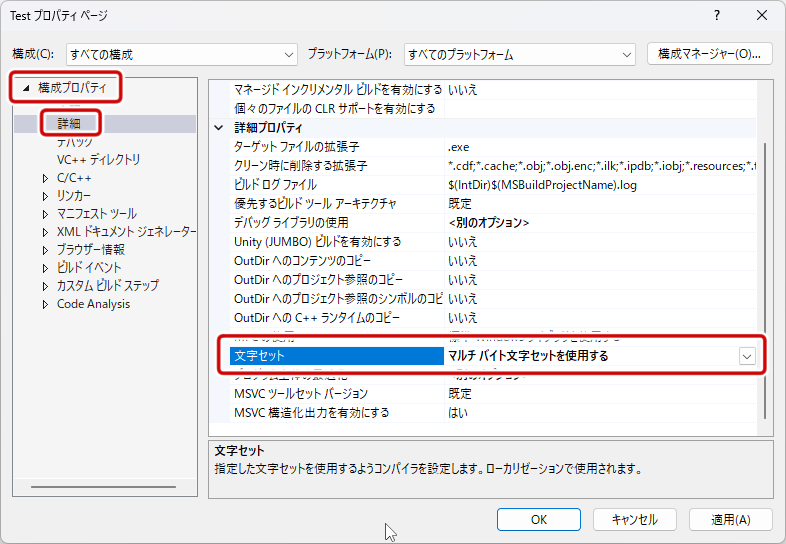Collapse the 詳細プロパティ section chevron
Viewport: 786px width, 544px height.
pos(219,128)
